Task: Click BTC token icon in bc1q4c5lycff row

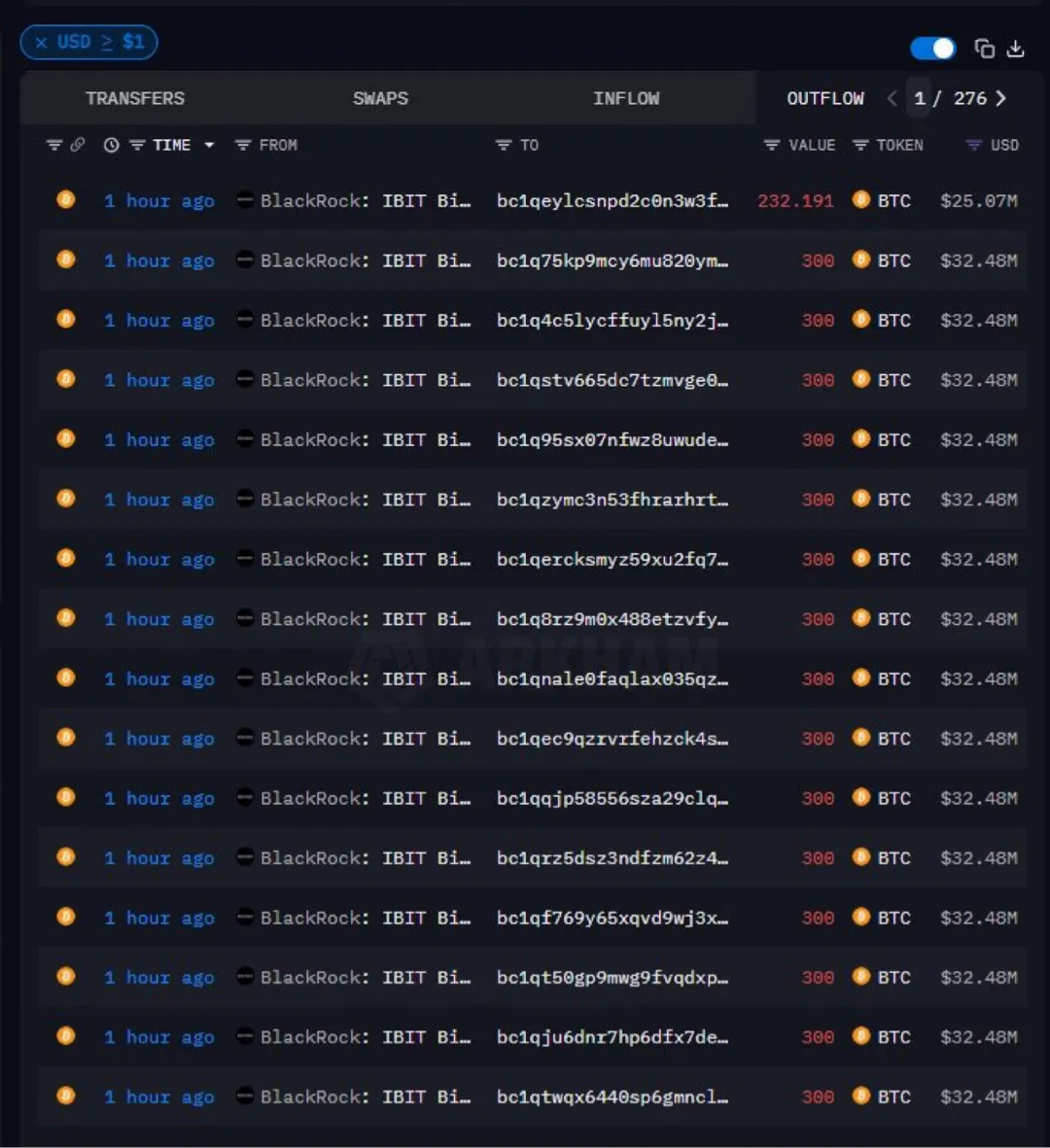Action: 861,319
